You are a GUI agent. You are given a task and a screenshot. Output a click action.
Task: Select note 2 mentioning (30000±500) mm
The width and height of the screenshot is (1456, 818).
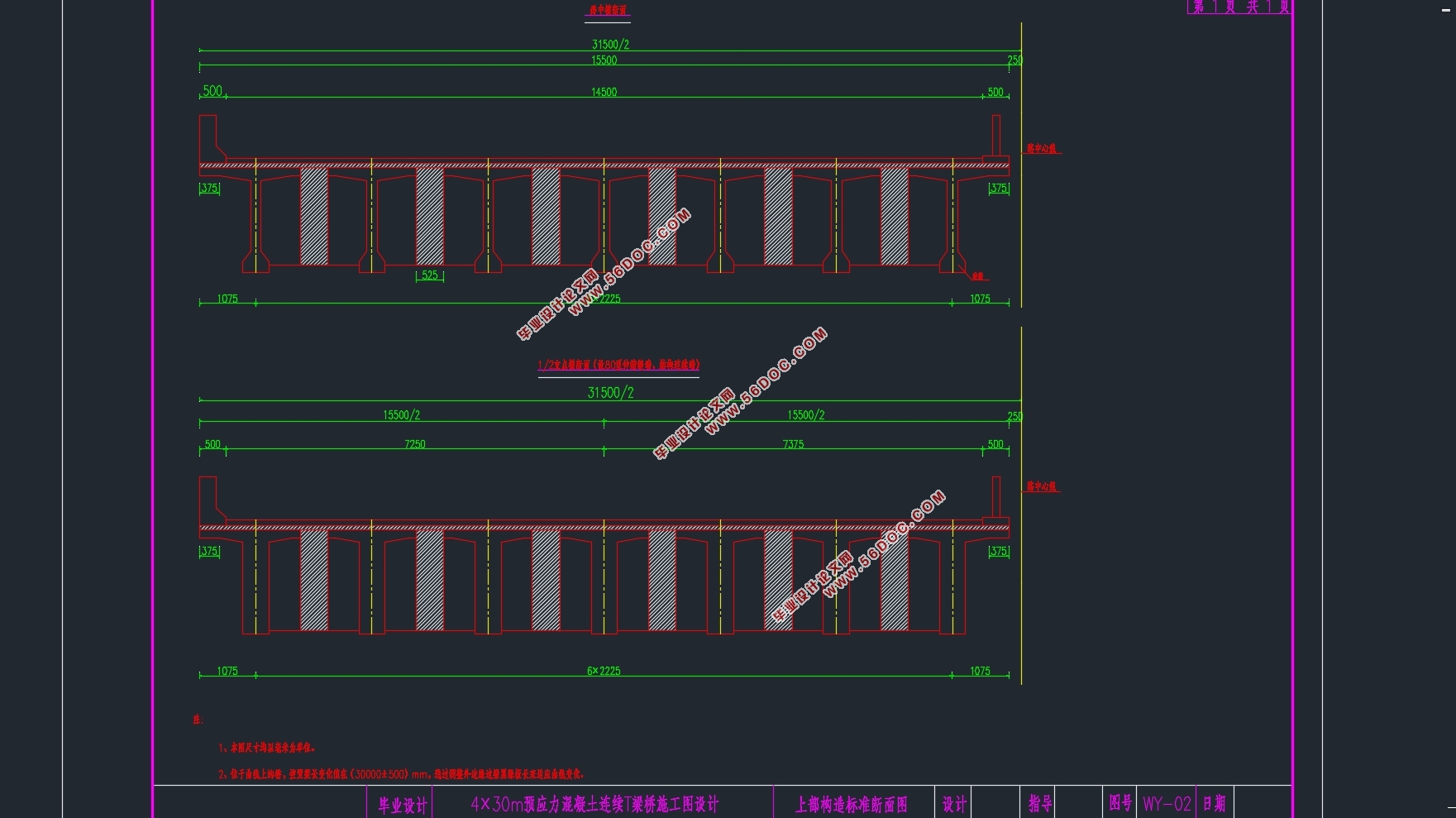click(401, 774)
